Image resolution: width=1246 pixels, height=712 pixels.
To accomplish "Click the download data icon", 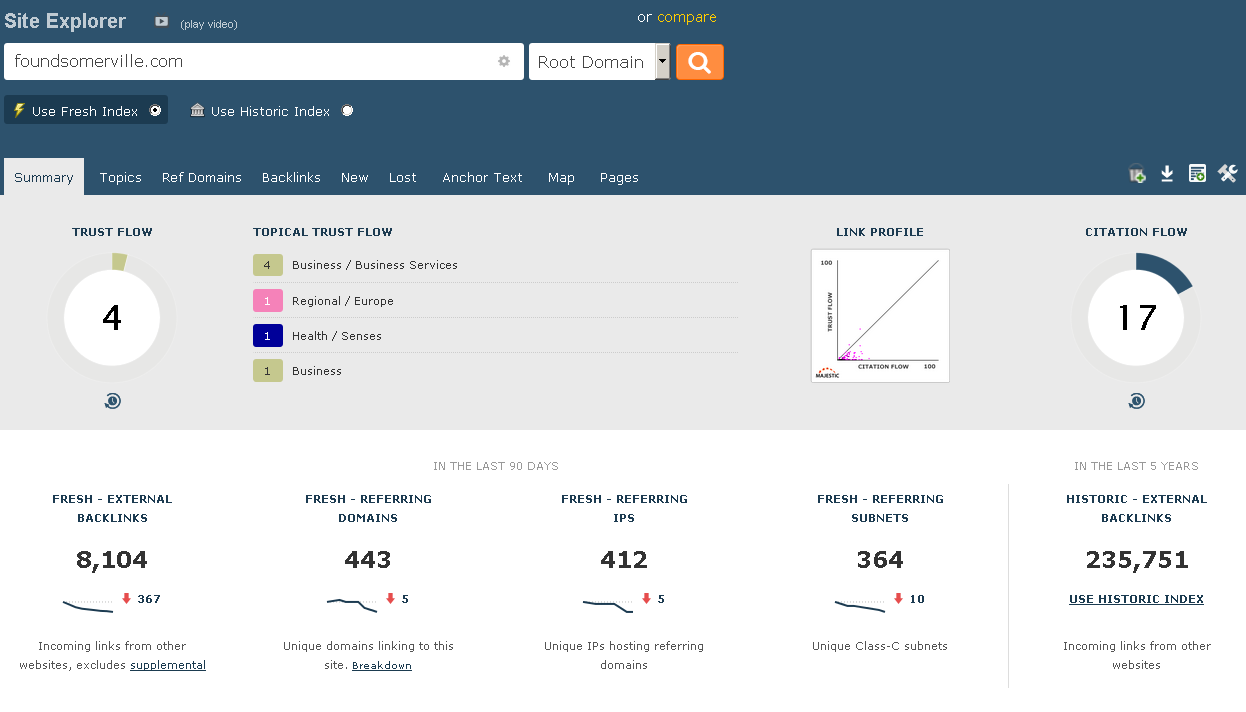I will click(x=1167, y=174).
